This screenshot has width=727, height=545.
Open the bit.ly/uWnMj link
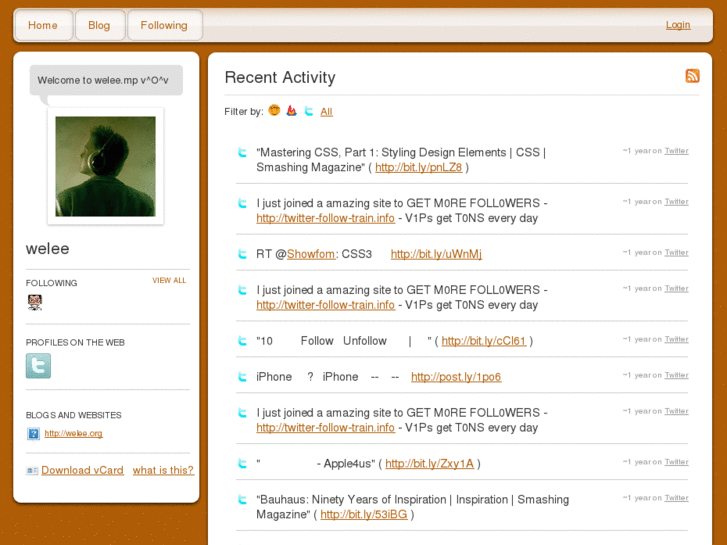pyautogui.click(x=436, y=254)
